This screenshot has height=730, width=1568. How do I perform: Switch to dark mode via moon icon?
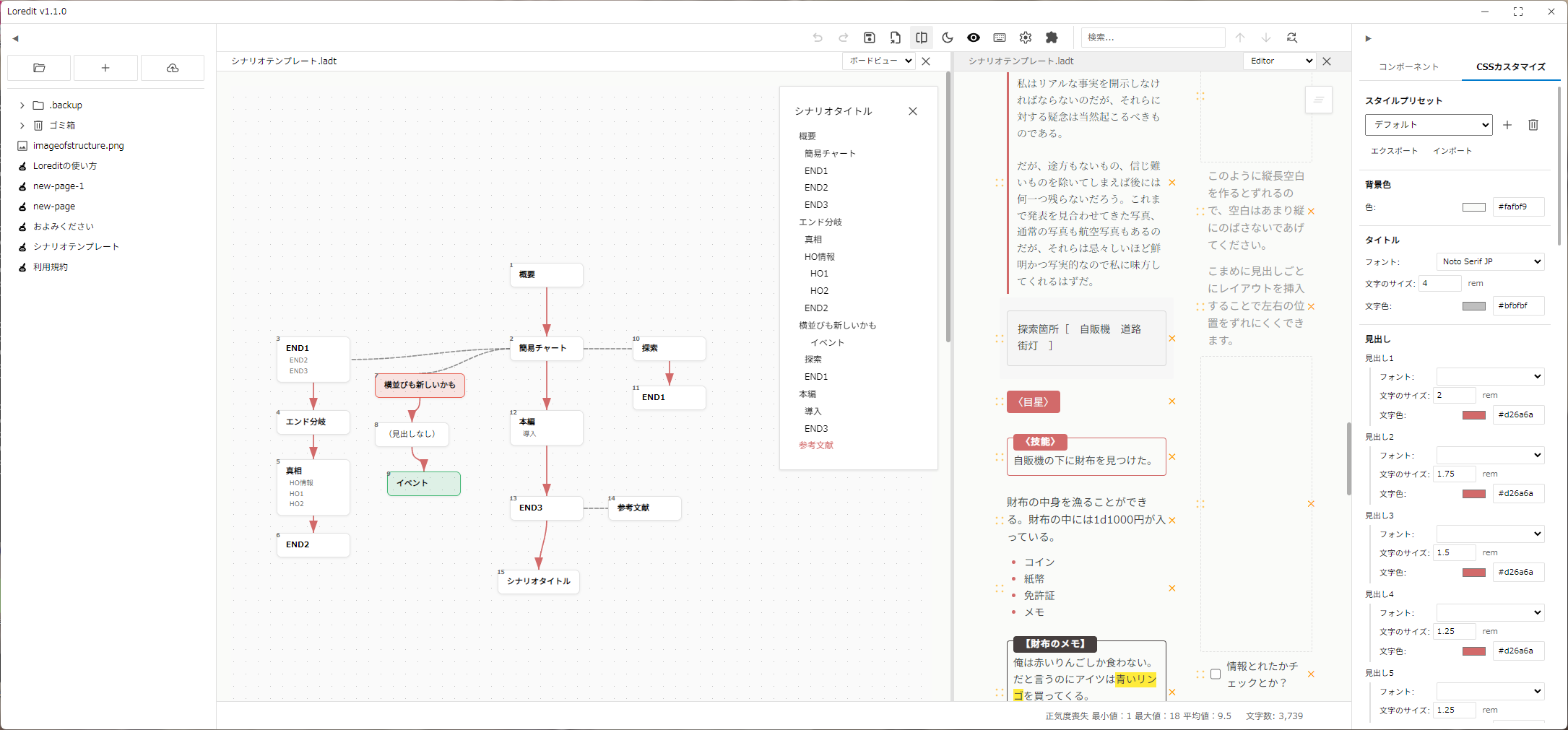pos(948,38)
